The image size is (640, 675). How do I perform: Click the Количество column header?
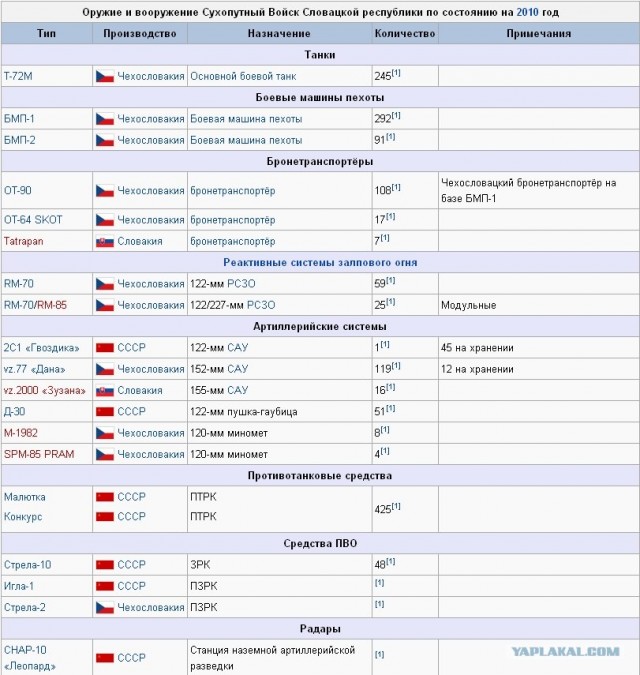point(405,34)
